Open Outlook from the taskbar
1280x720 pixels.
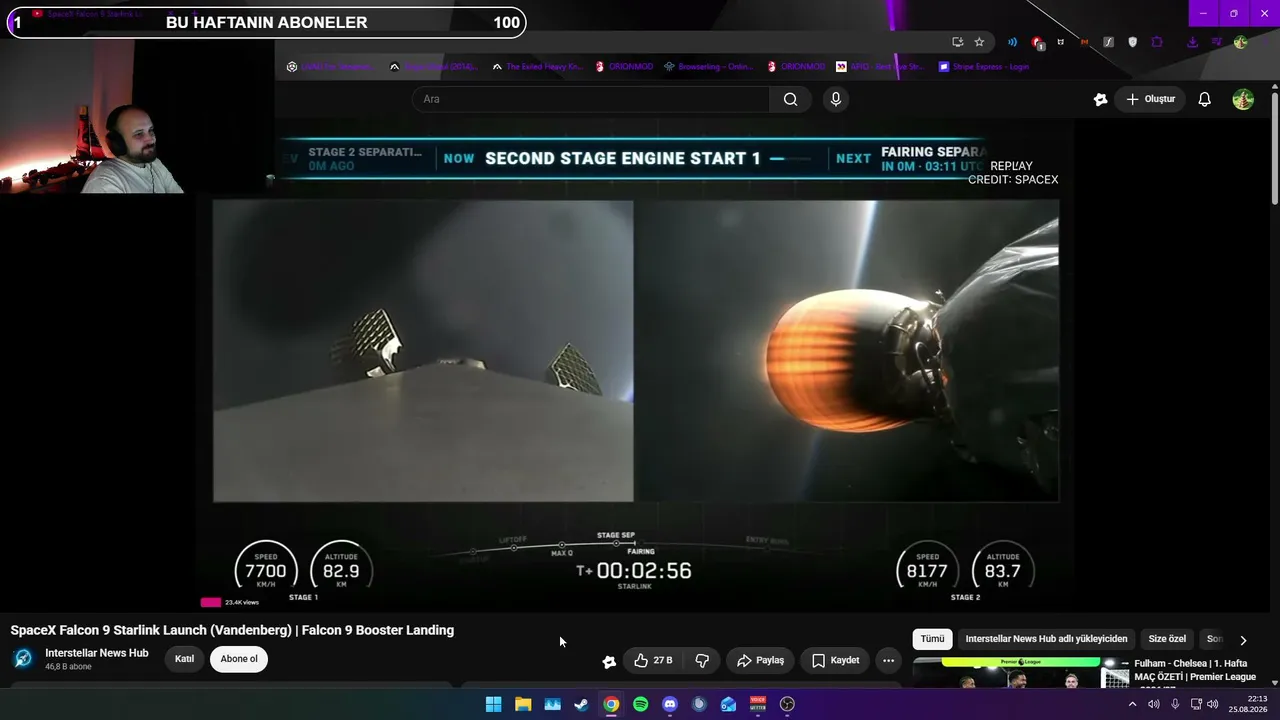pos(728,704)
